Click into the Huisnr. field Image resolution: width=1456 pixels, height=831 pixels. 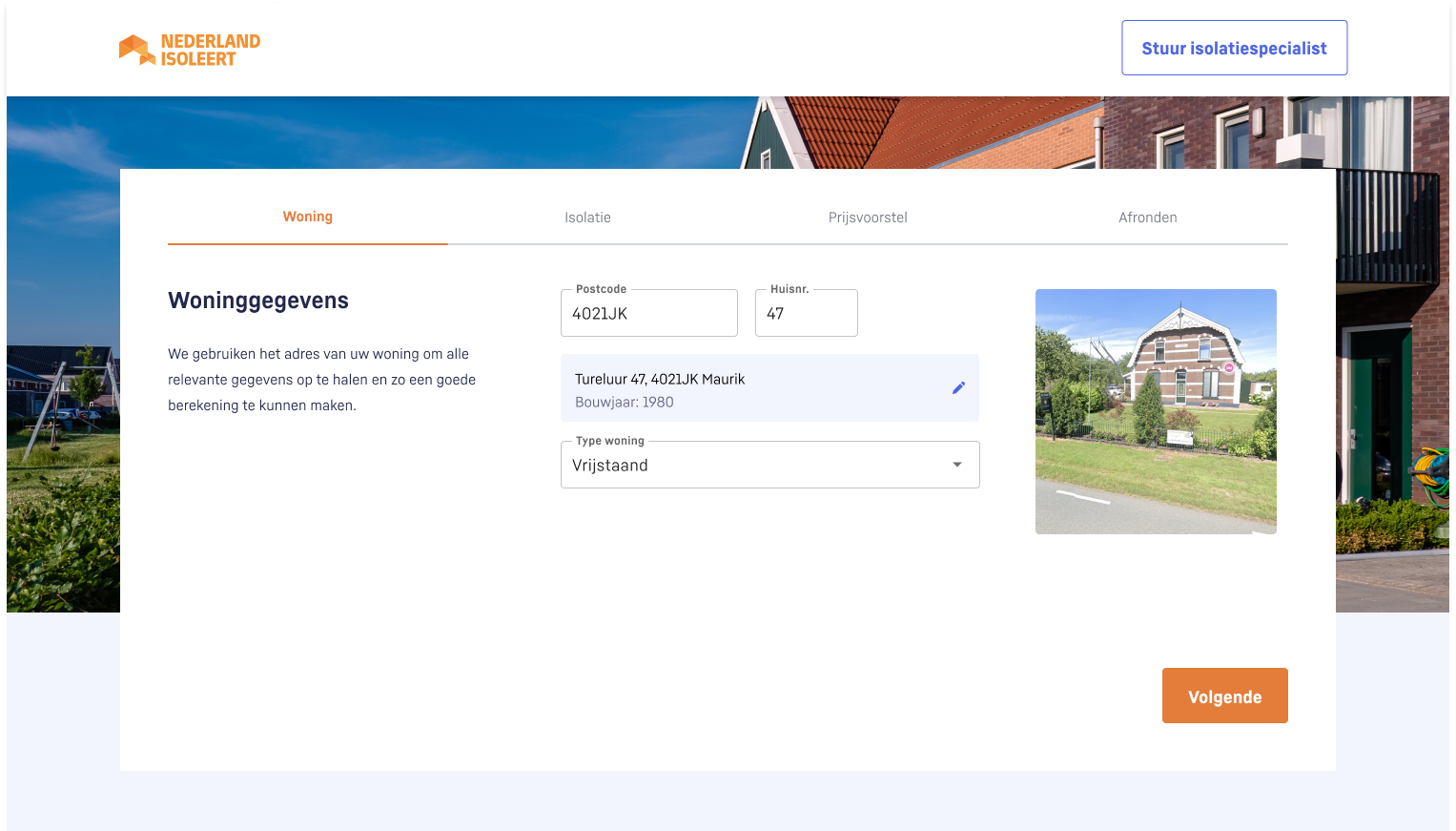806,314
